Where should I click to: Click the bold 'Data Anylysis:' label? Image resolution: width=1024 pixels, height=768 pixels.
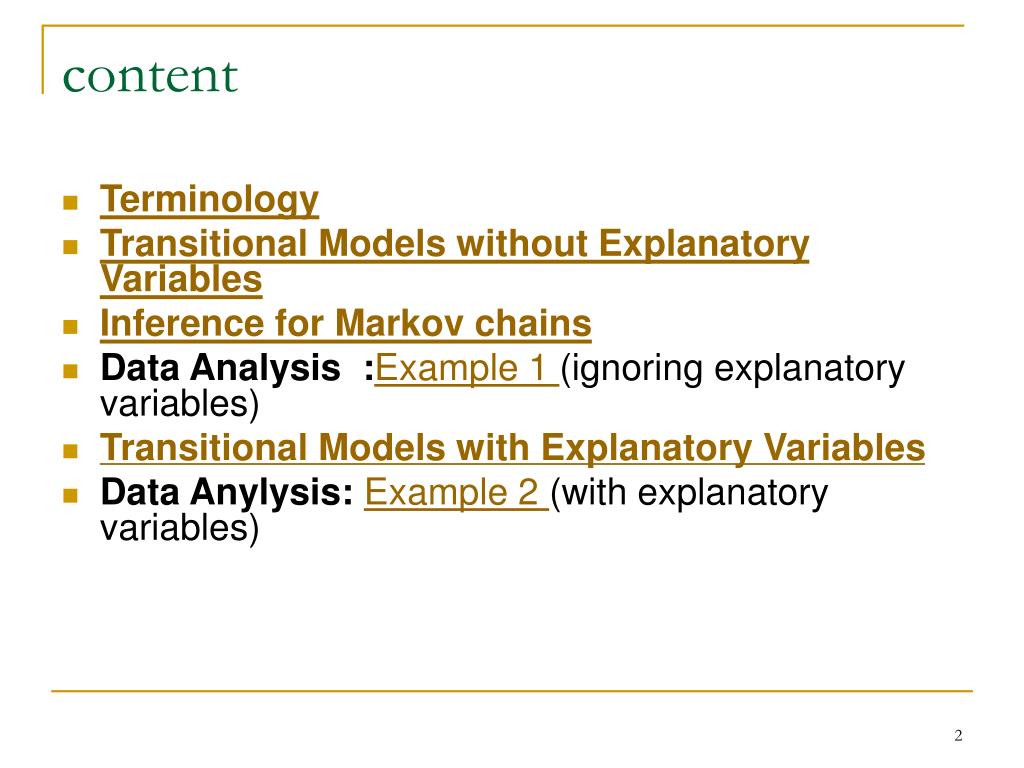(x=227, y=492)
